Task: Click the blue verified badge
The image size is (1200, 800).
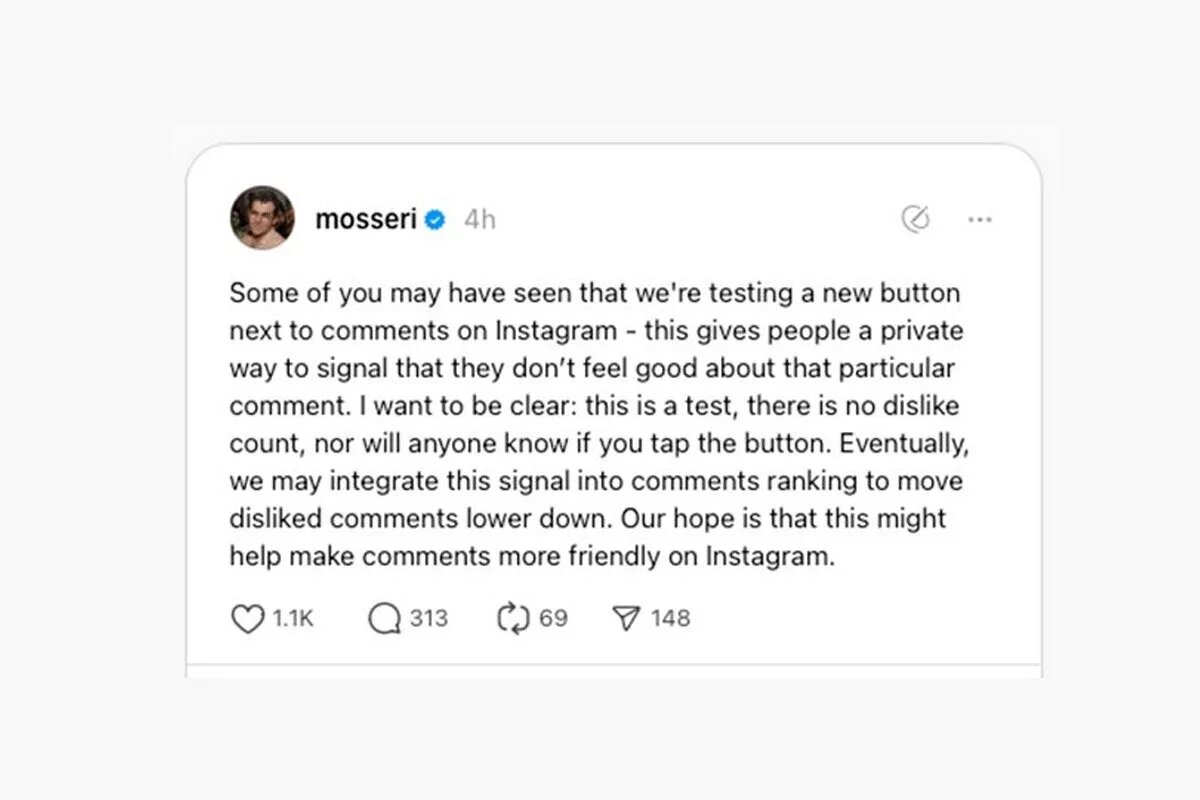Action: [x=435, y=220]
